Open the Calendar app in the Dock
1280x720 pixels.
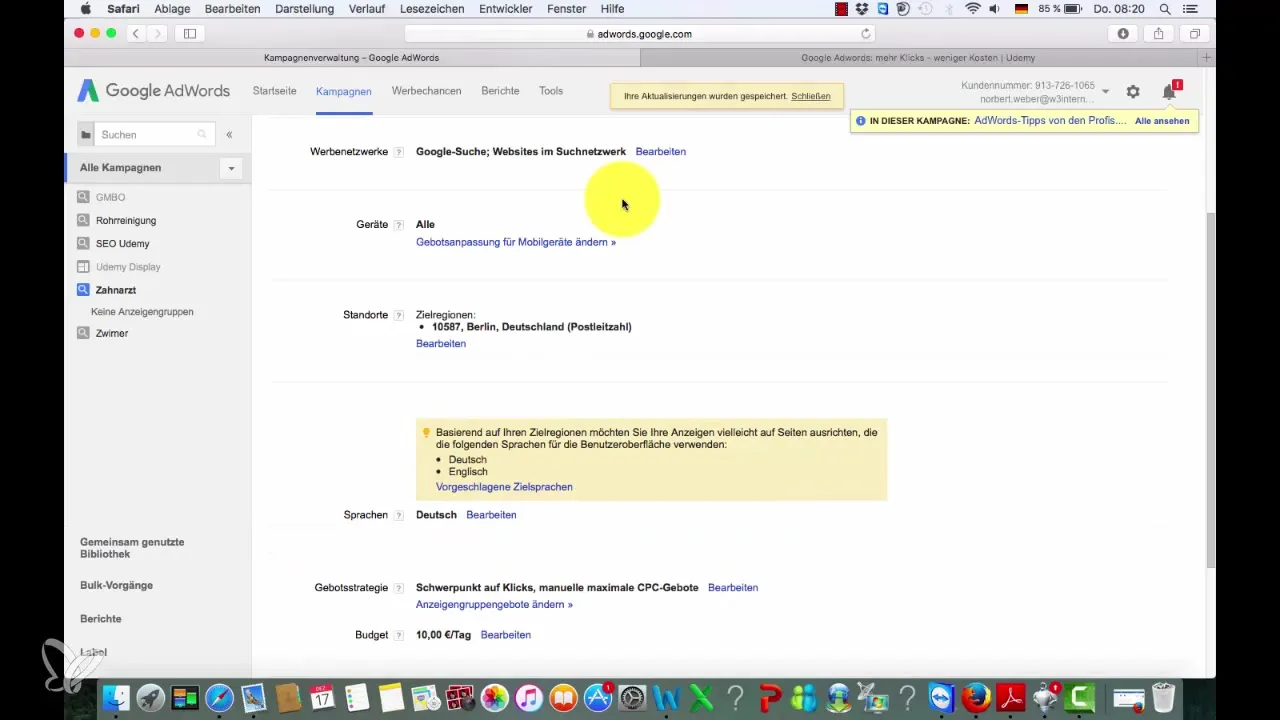(x=322, y=698)
